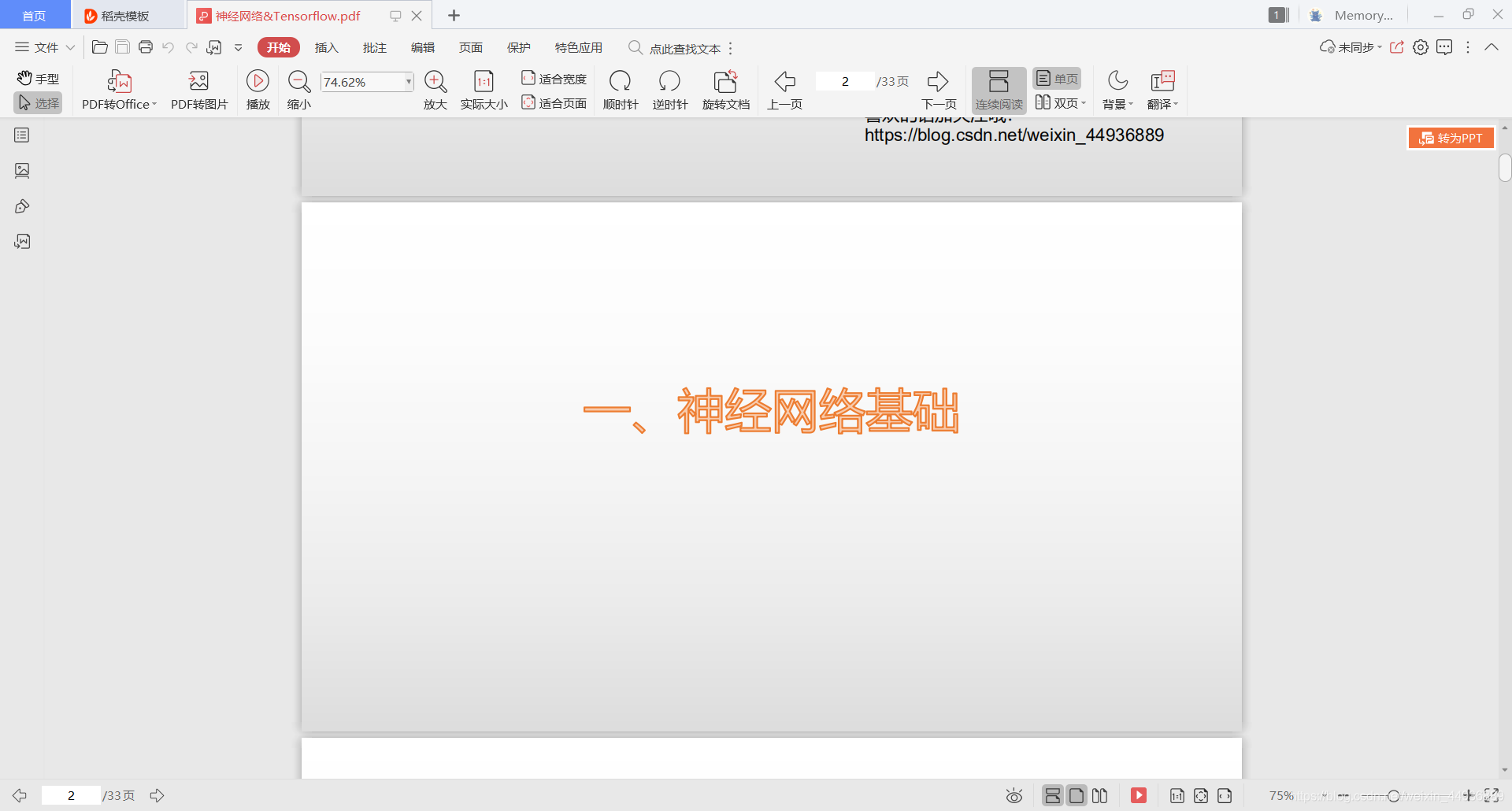Open the 翻译 translate dropdown
The height and width of the screenshot is (811, 1512).
tap(1176, 104)
